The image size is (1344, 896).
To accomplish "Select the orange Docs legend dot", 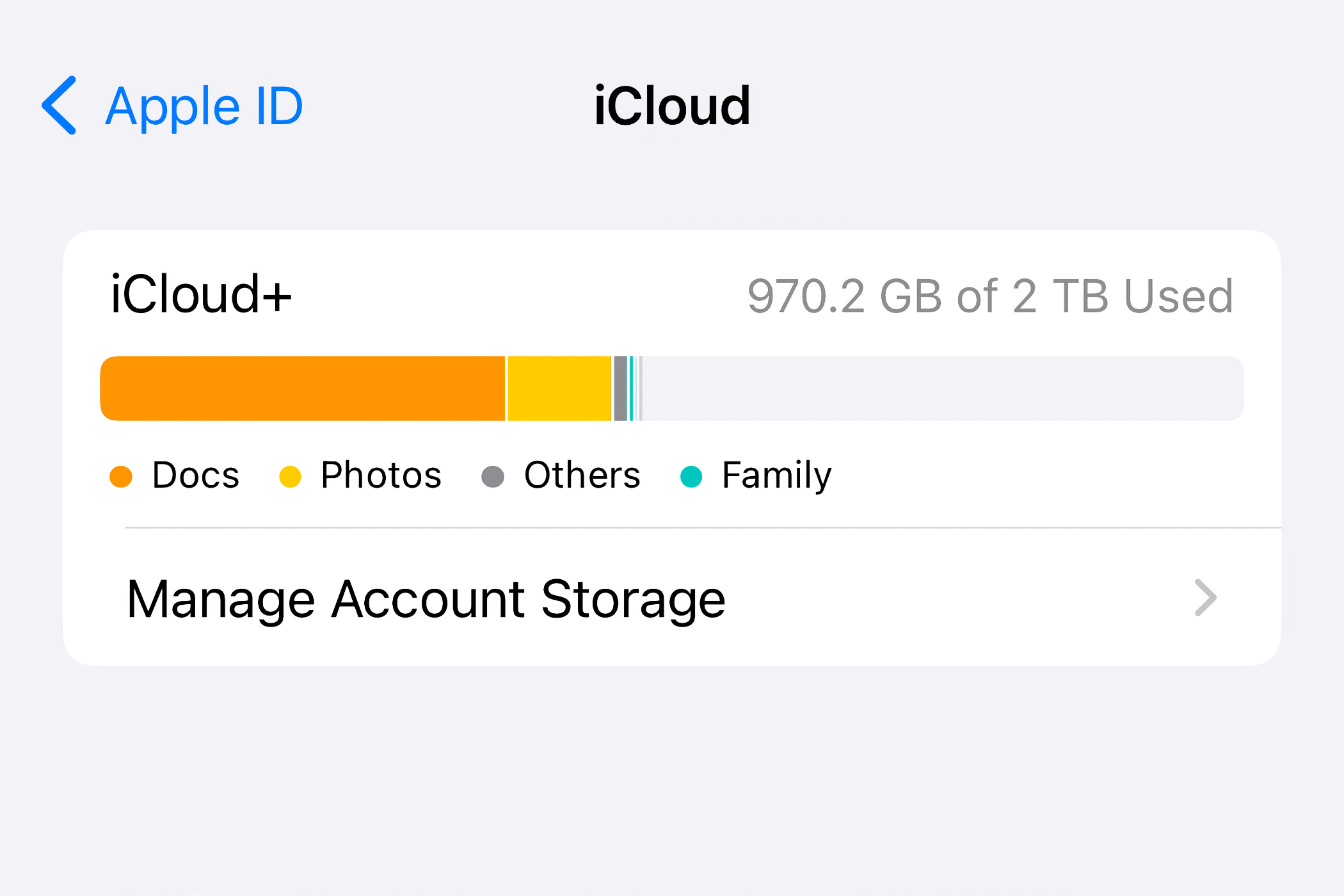I will pyautogui.click(x=120, y=476).
